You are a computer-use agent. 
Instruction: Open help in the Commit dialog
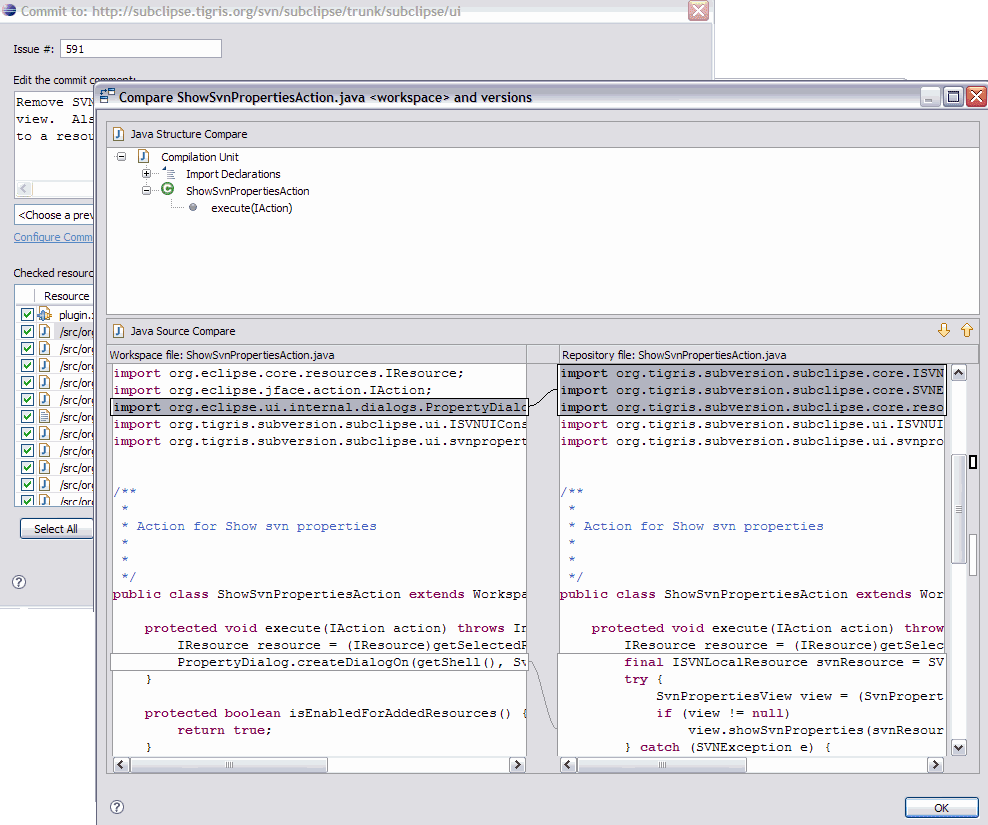19,582
